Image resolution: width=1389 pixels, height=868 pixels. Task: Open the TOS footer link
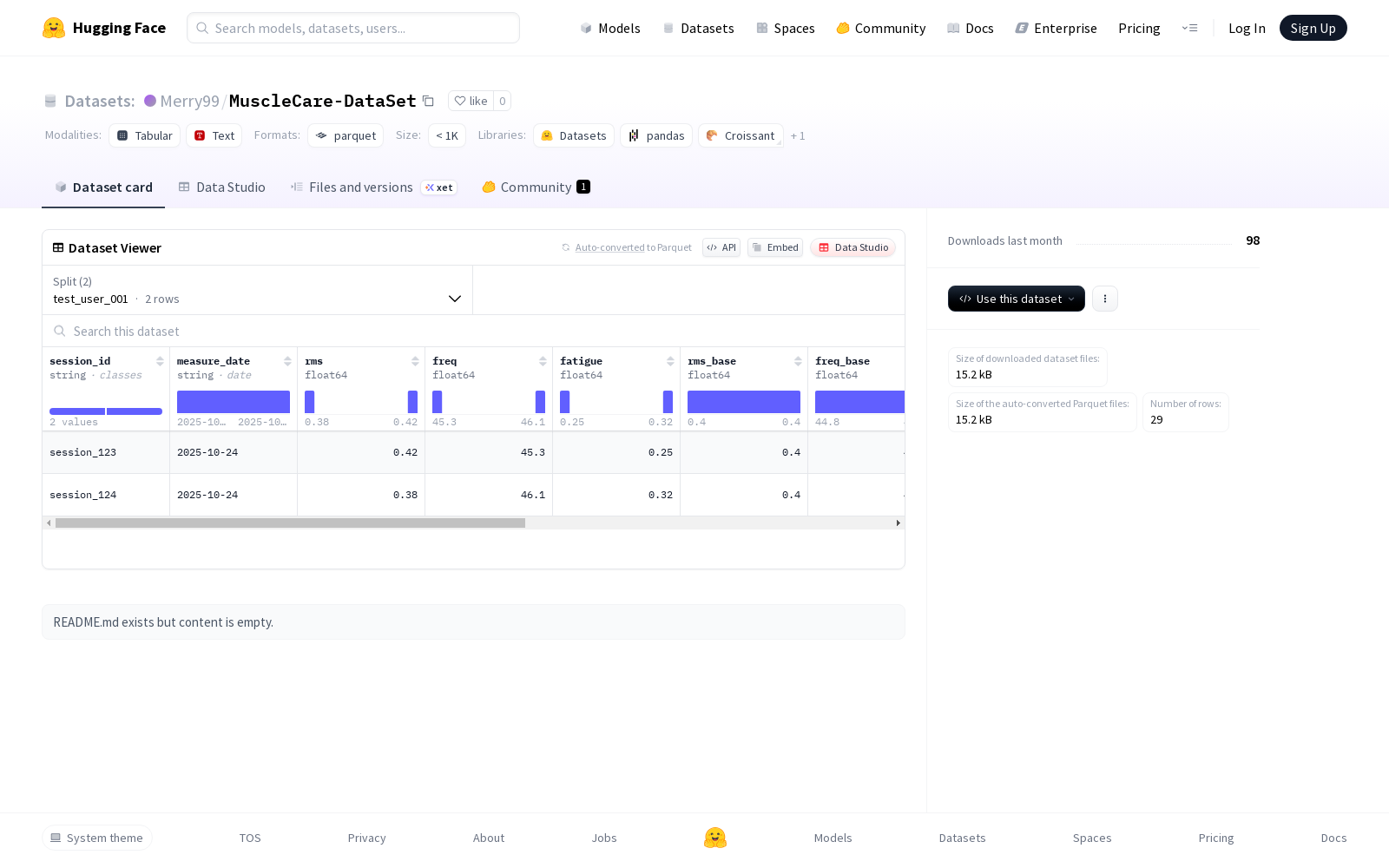pos(250,838)
